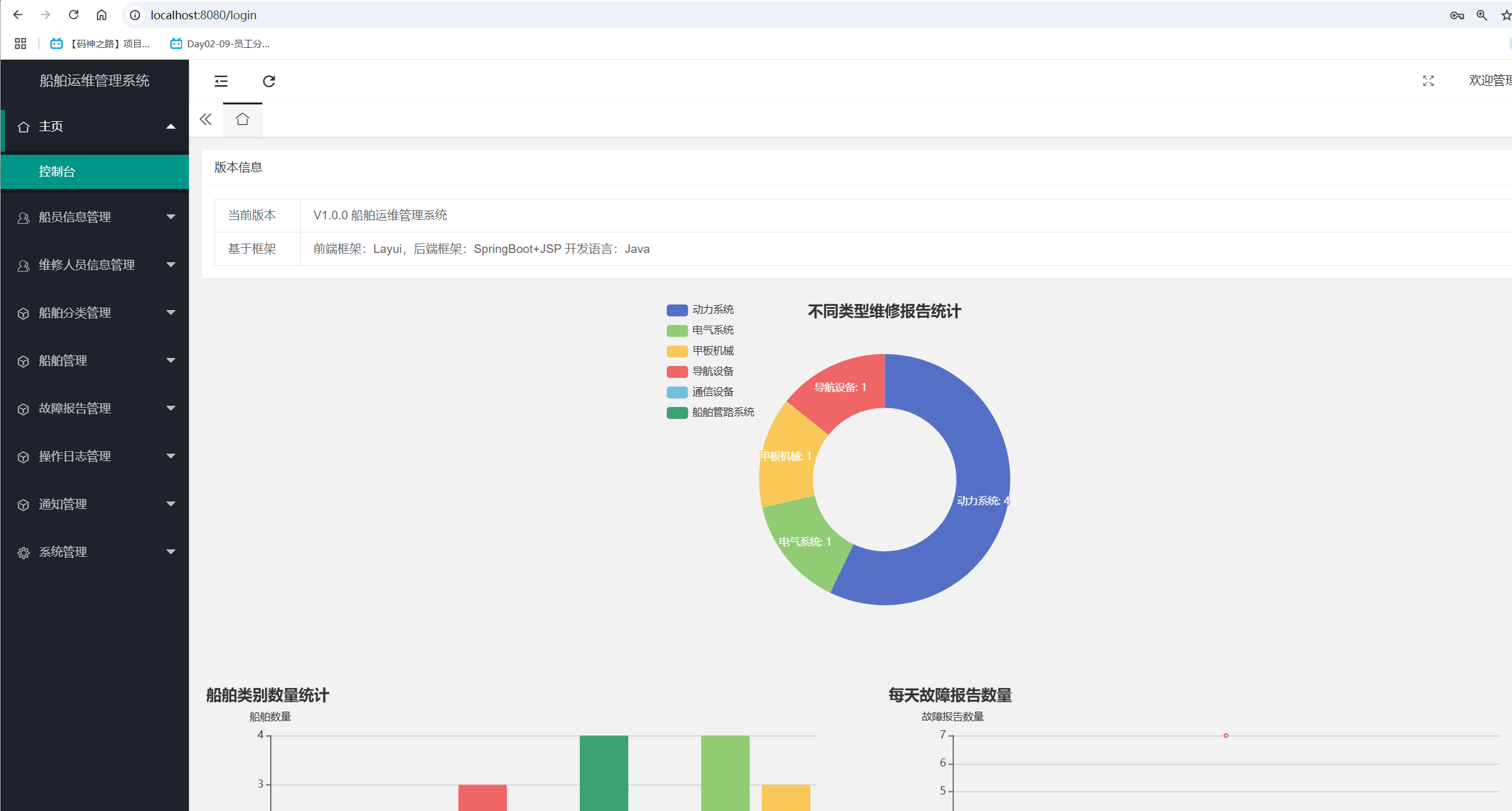1512x811 pixels.
Task: Click the double-left-arrow tab scroll icon
Action: click(206, 119)
